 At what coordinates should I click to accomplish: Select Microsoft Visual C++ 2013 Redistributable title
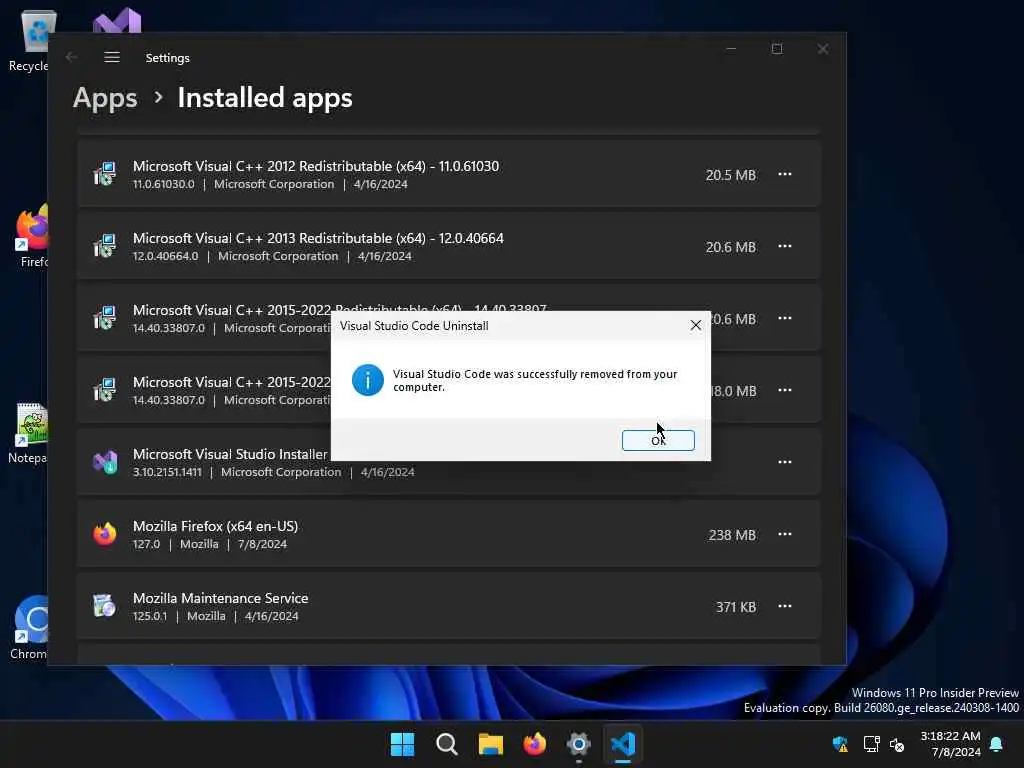point(318,238)
